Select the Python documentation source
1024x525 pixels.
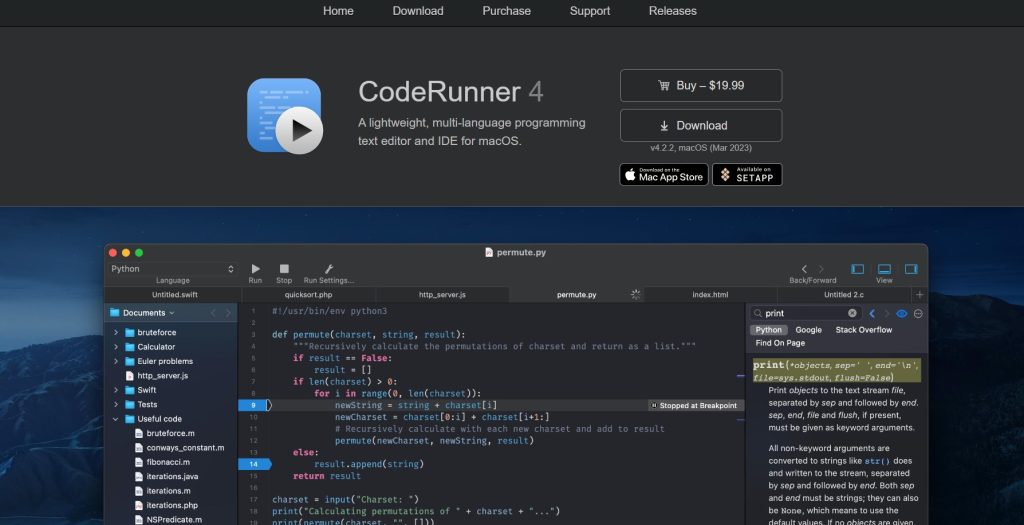pos(769,330)
